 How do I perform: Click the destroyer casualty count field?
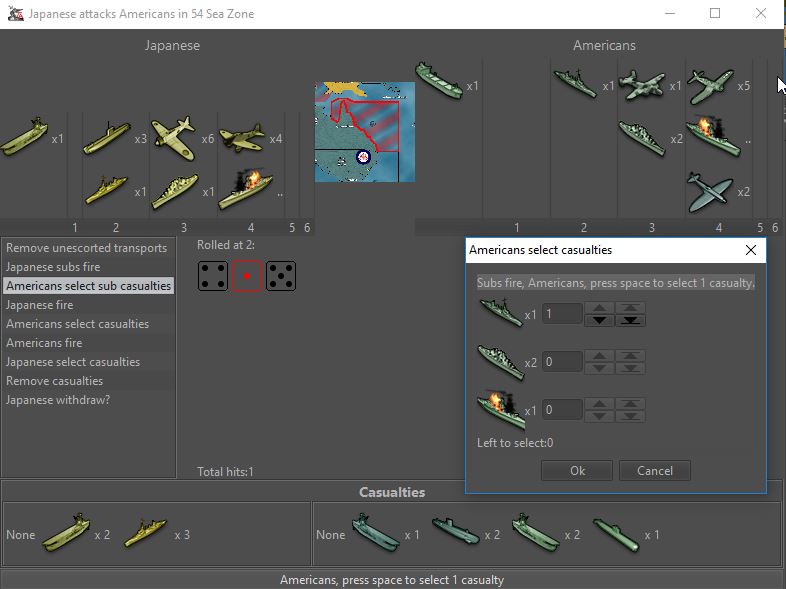pos(562,314)
